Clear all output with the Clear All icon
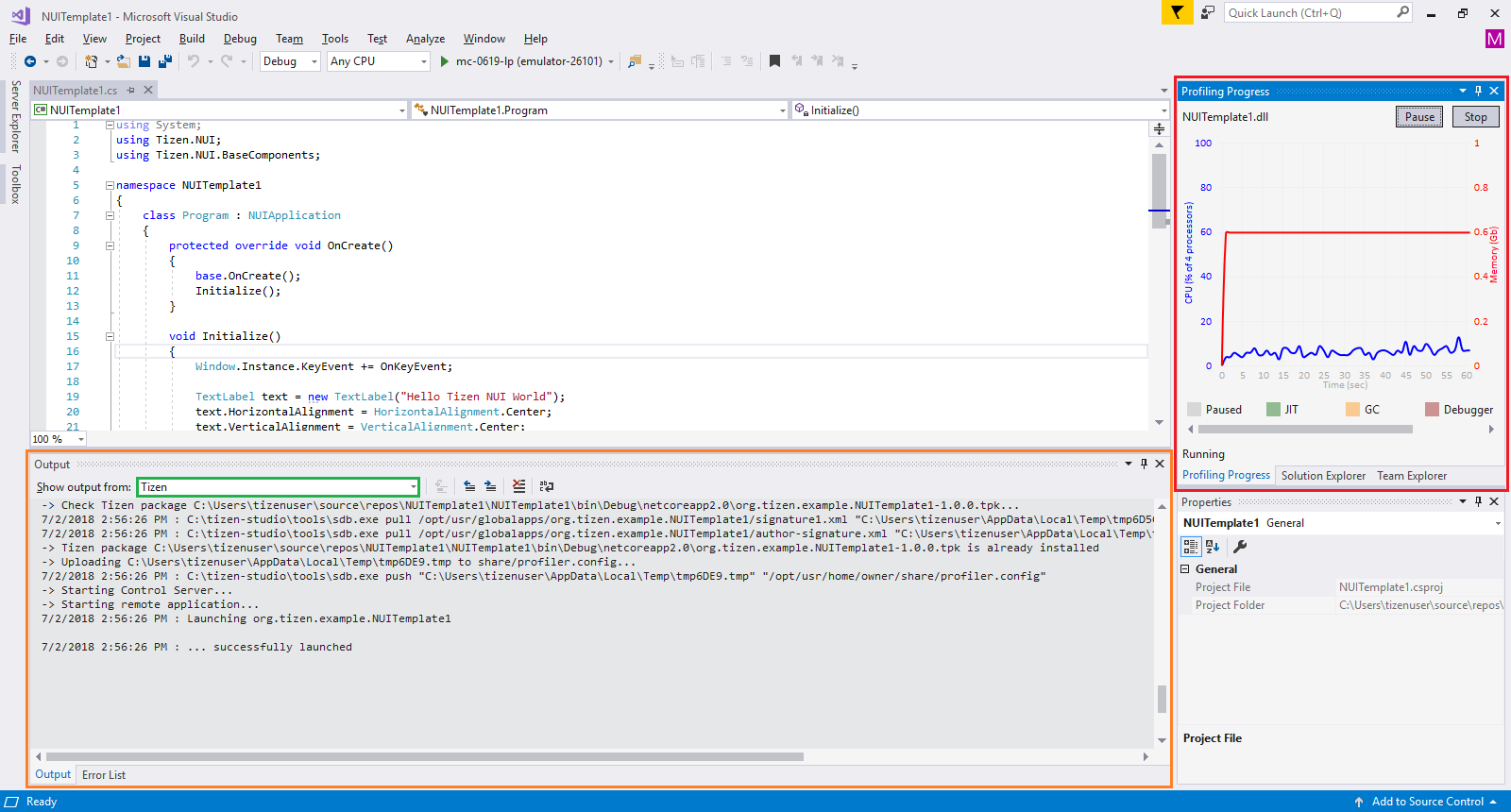Image resolution: width=1511 pixels, height=812 pixels. 518,486
